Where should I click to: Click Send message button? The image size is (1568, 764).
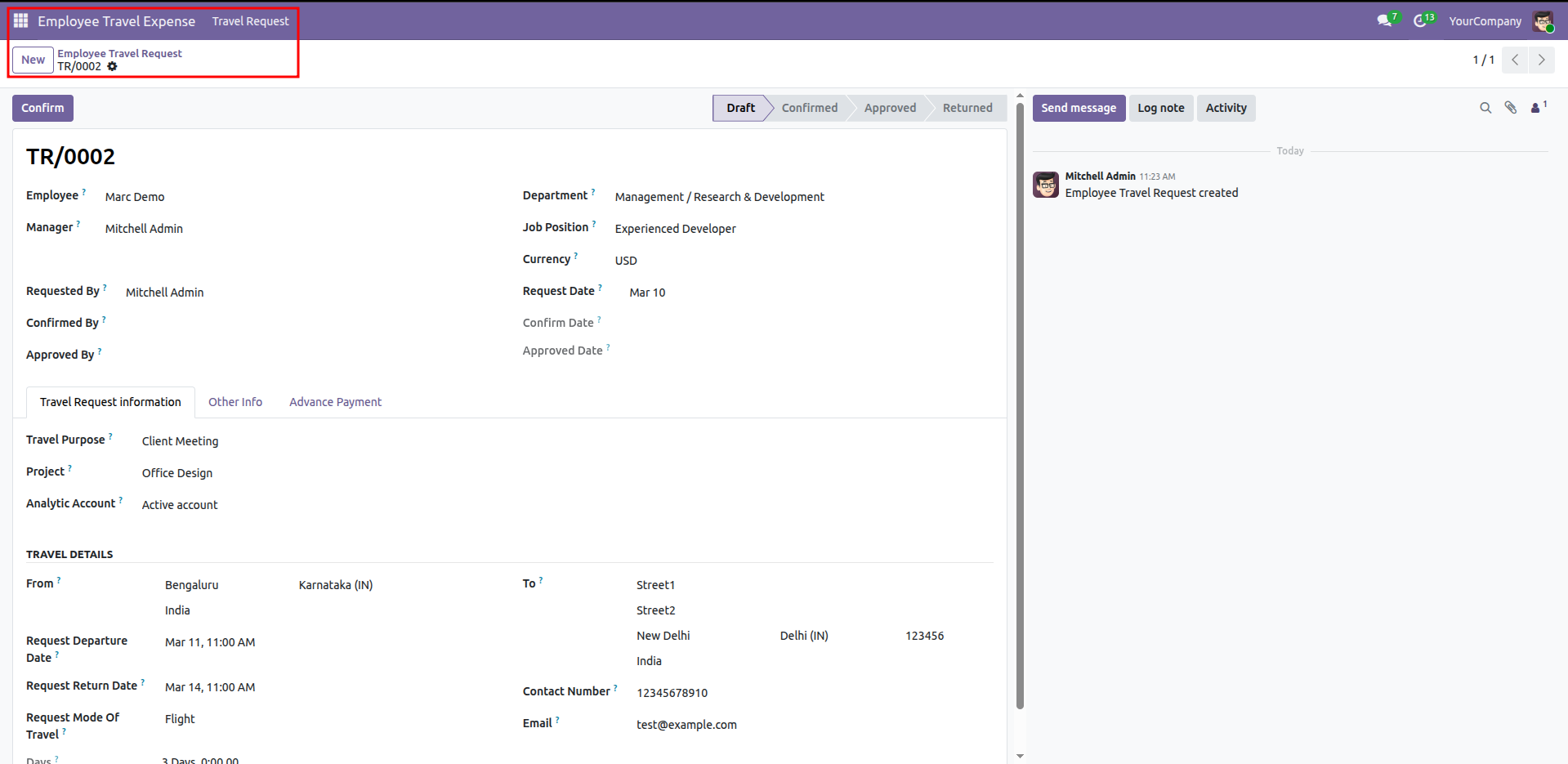[1079, 108]
